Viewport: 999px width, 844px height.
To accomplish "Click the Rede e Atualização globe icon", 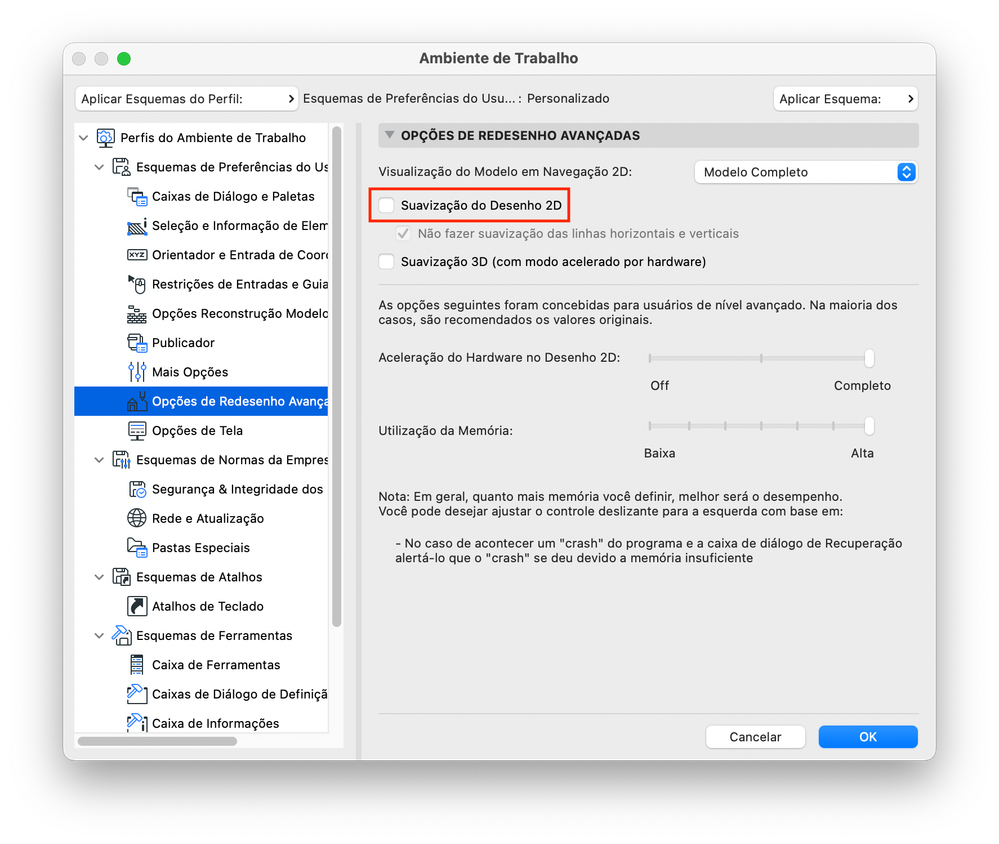I will click(x=137, y=519).
